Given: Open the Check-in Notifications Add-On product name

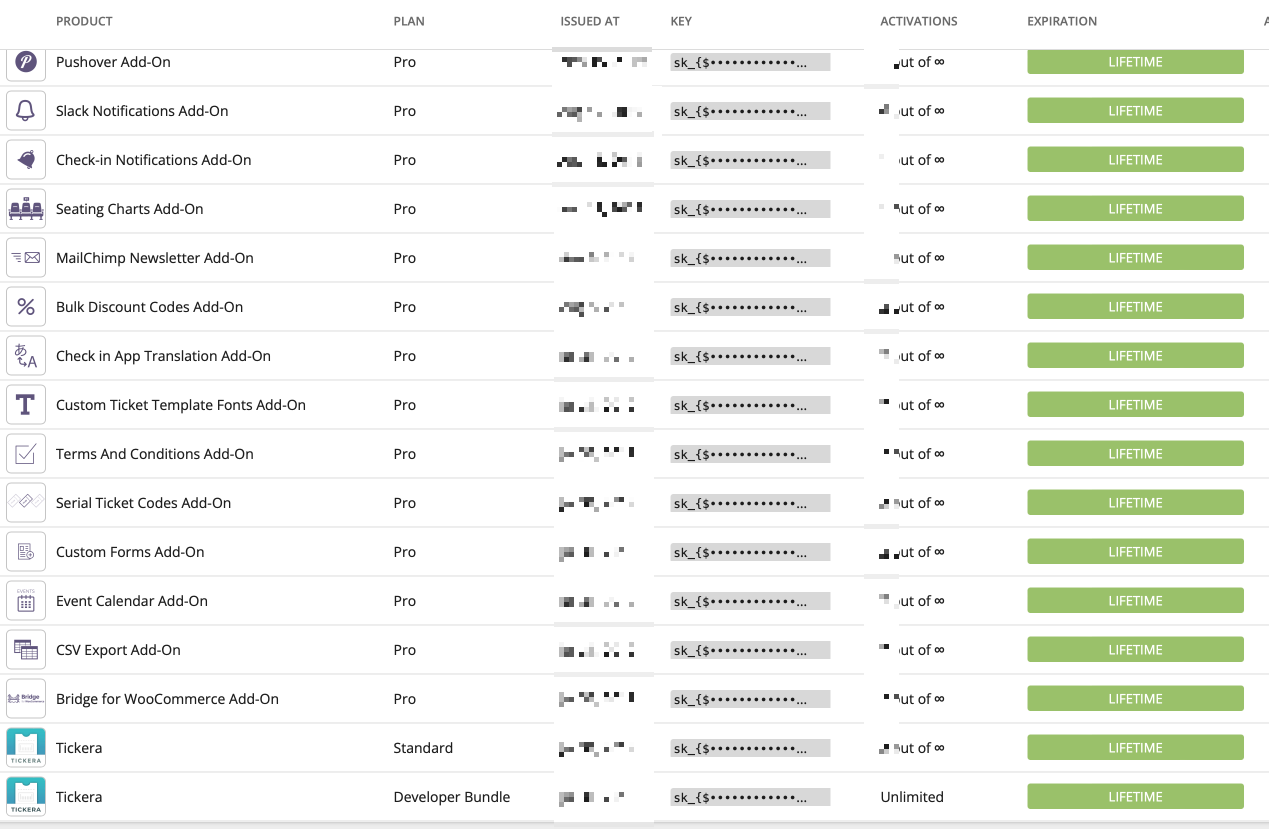Looking at the screenshot, I should [x=154, y=160].
